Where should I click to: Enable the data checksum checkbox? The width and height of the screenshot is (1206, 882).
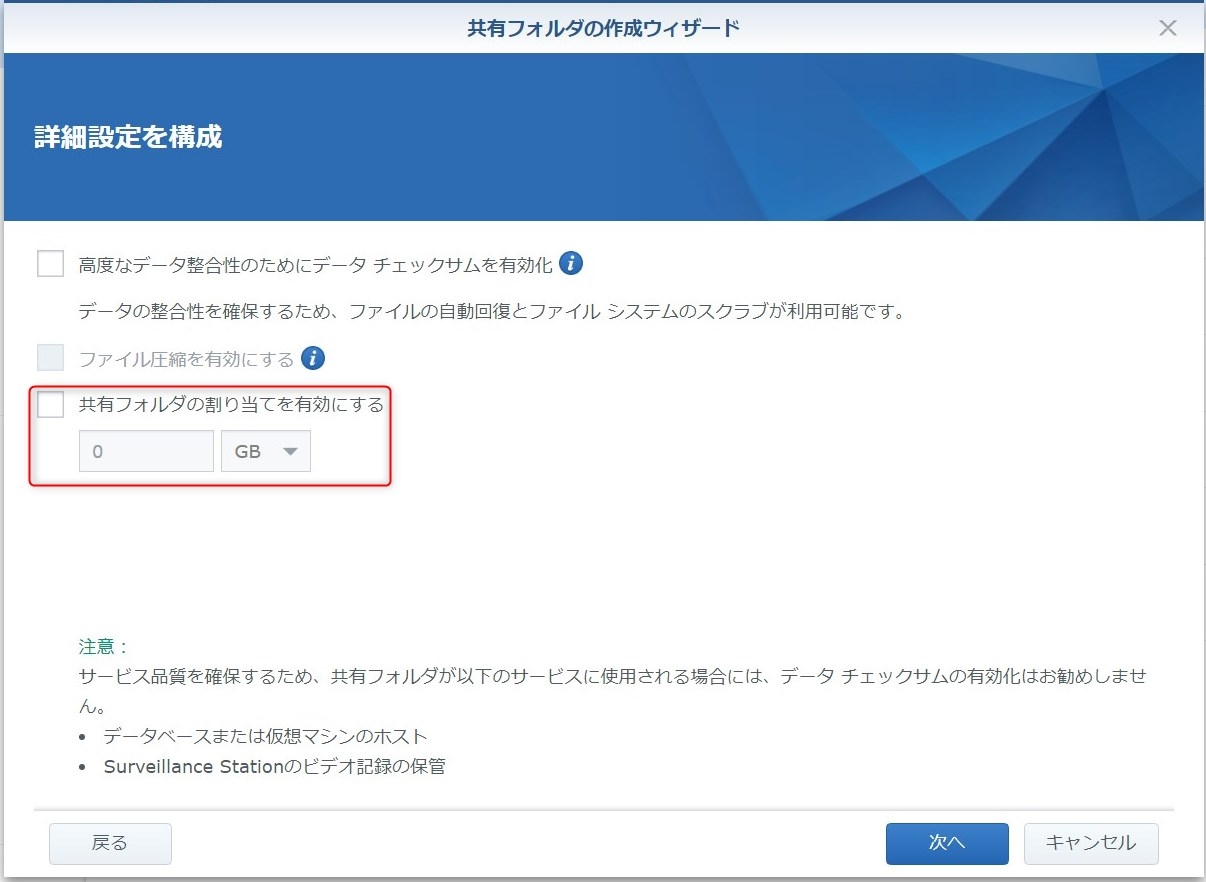[x=50, y=264]
